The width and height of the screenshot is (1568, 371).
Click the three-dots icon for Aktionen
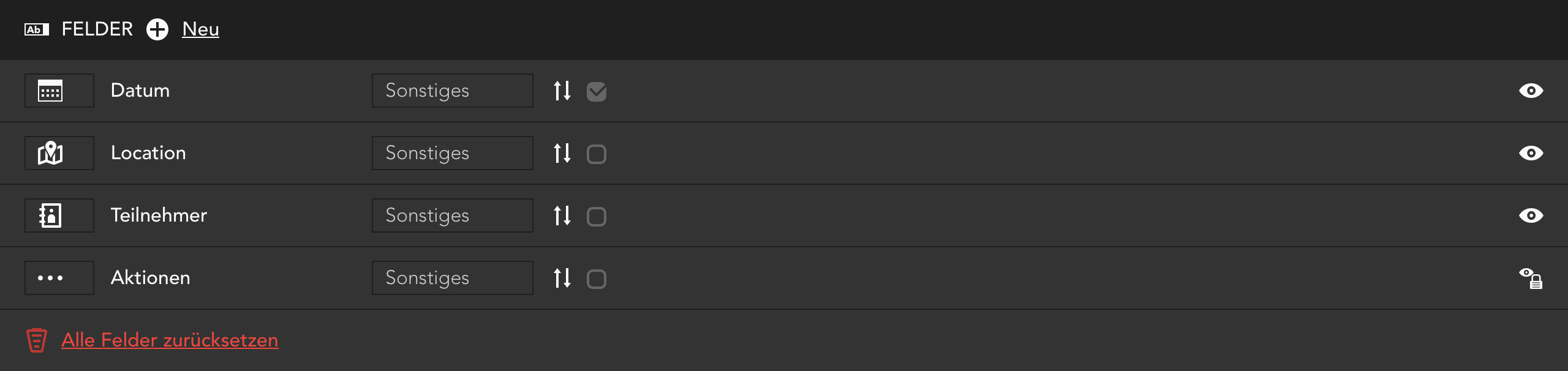50,278
